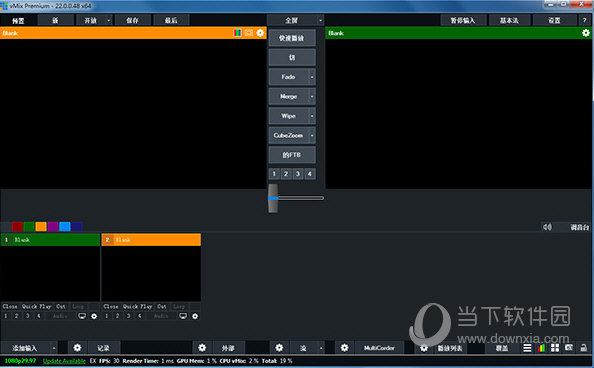Click the 记录 record button

[103, 348]
